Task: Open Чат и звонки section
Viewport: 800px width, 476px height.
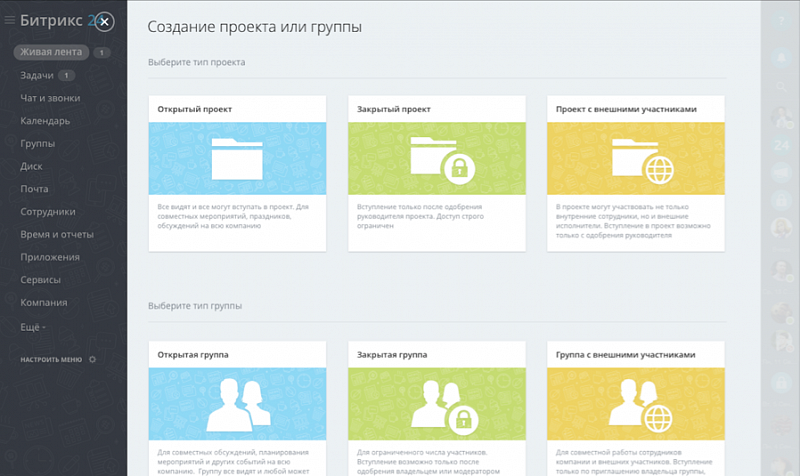Action: pos(50,98)
